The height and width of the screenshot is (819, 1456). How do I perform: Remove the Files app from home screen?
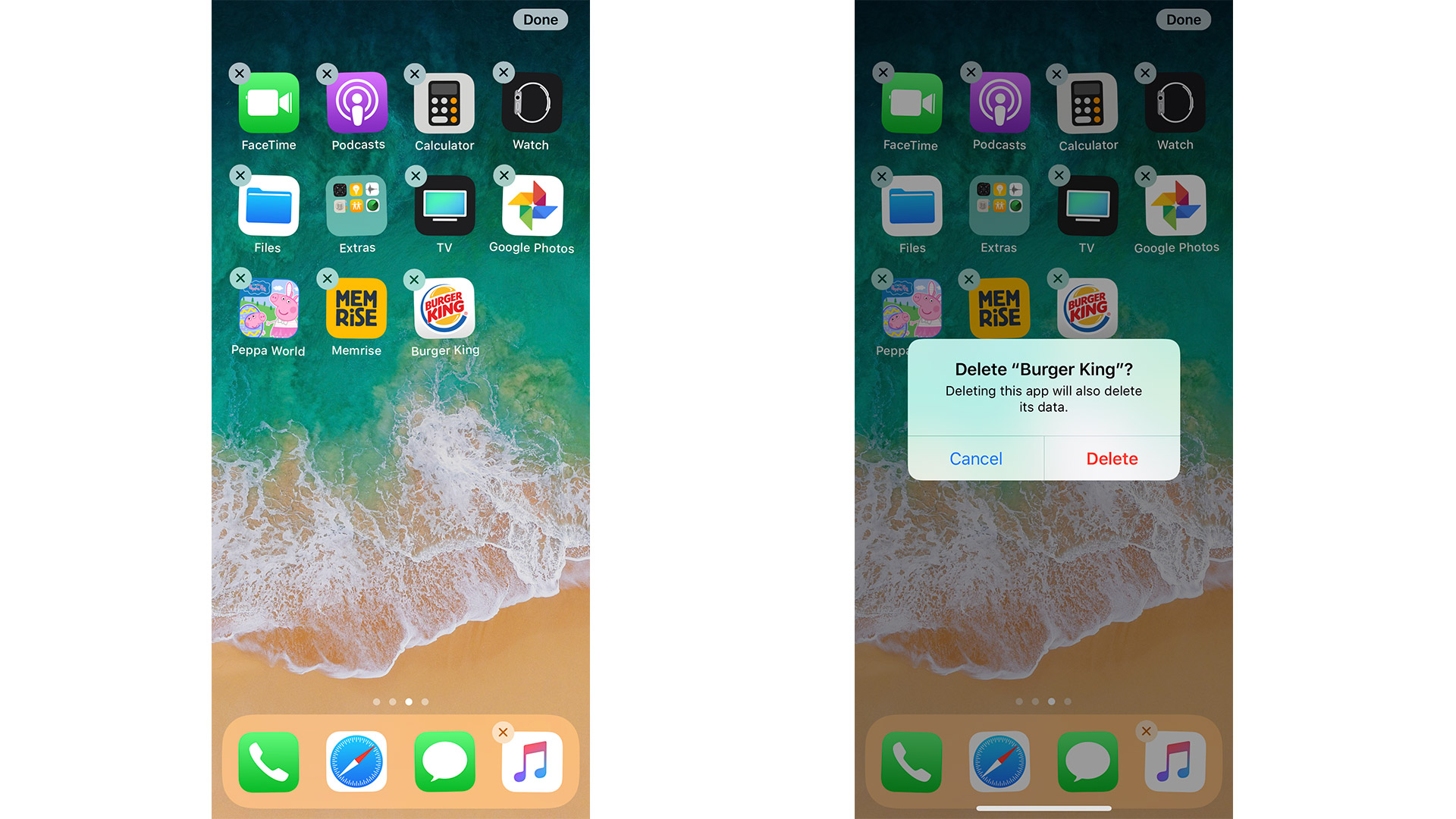(x=238, y=176)
